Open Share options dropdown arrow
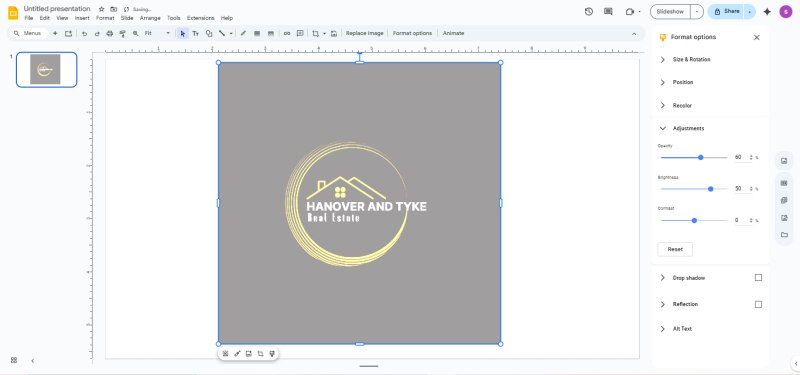 coord(749,11)
